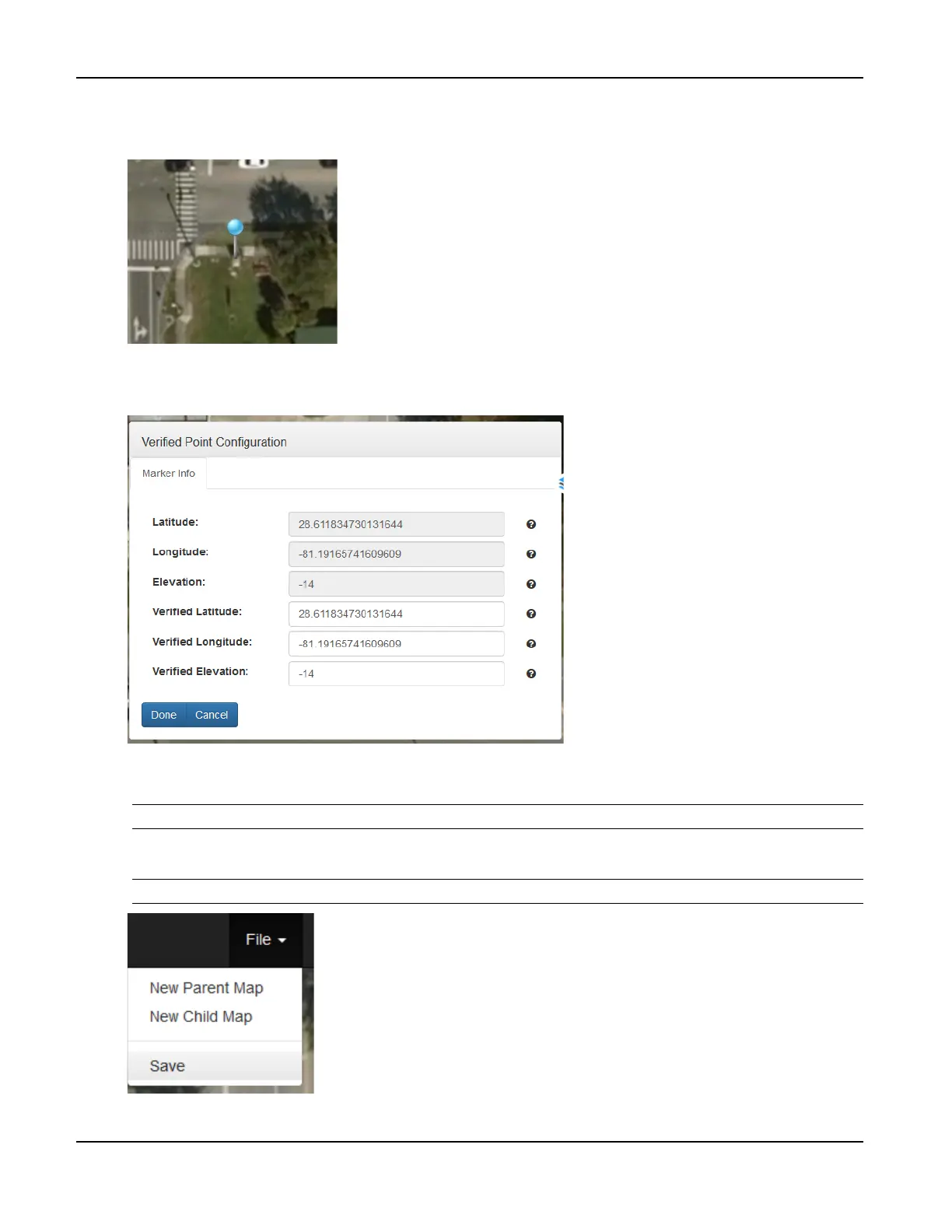
Task: Choose New Child Map menu entry
Action: tap(201, 1017)
